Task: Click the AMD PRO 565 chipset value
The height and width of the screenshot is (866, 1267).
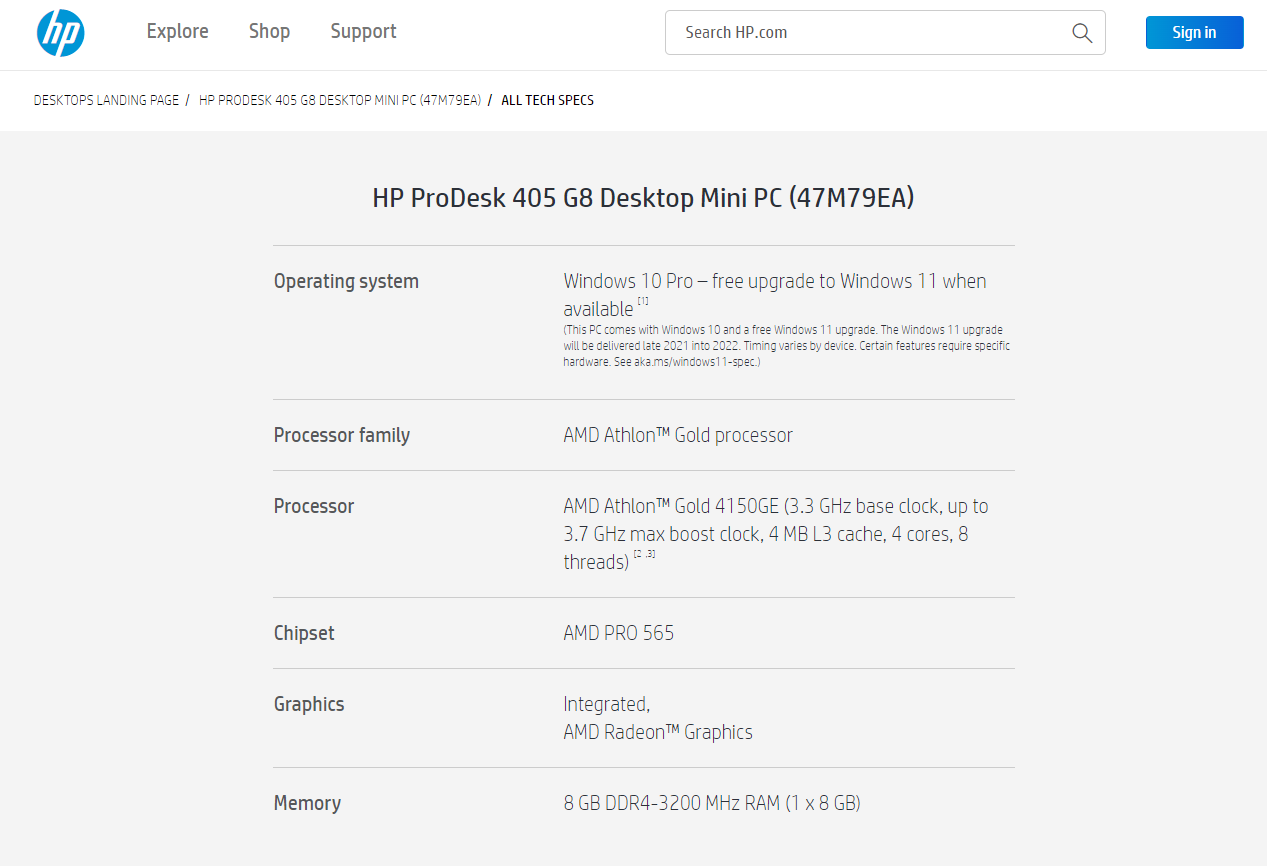Action: coord(619,633)
